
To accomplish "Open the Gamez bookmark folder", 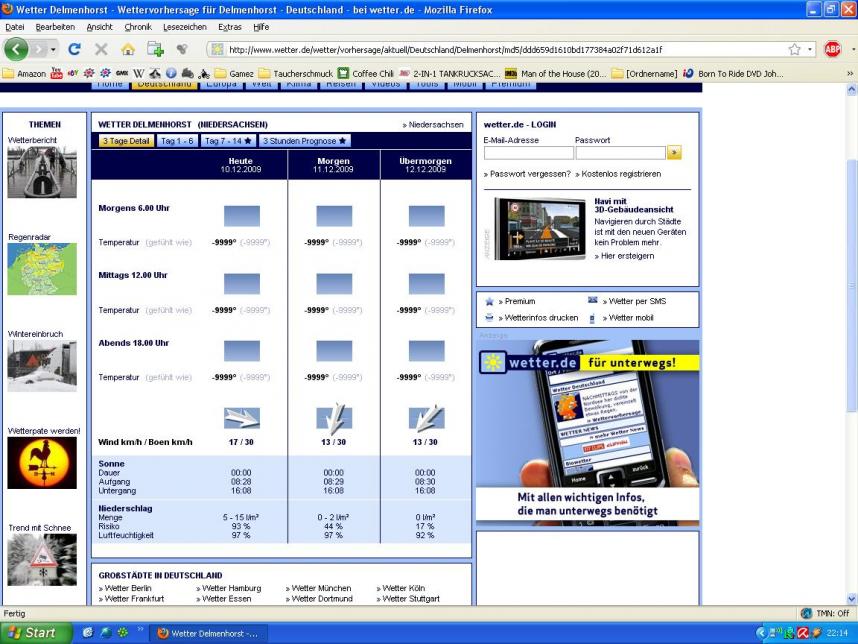I will 234,73.
